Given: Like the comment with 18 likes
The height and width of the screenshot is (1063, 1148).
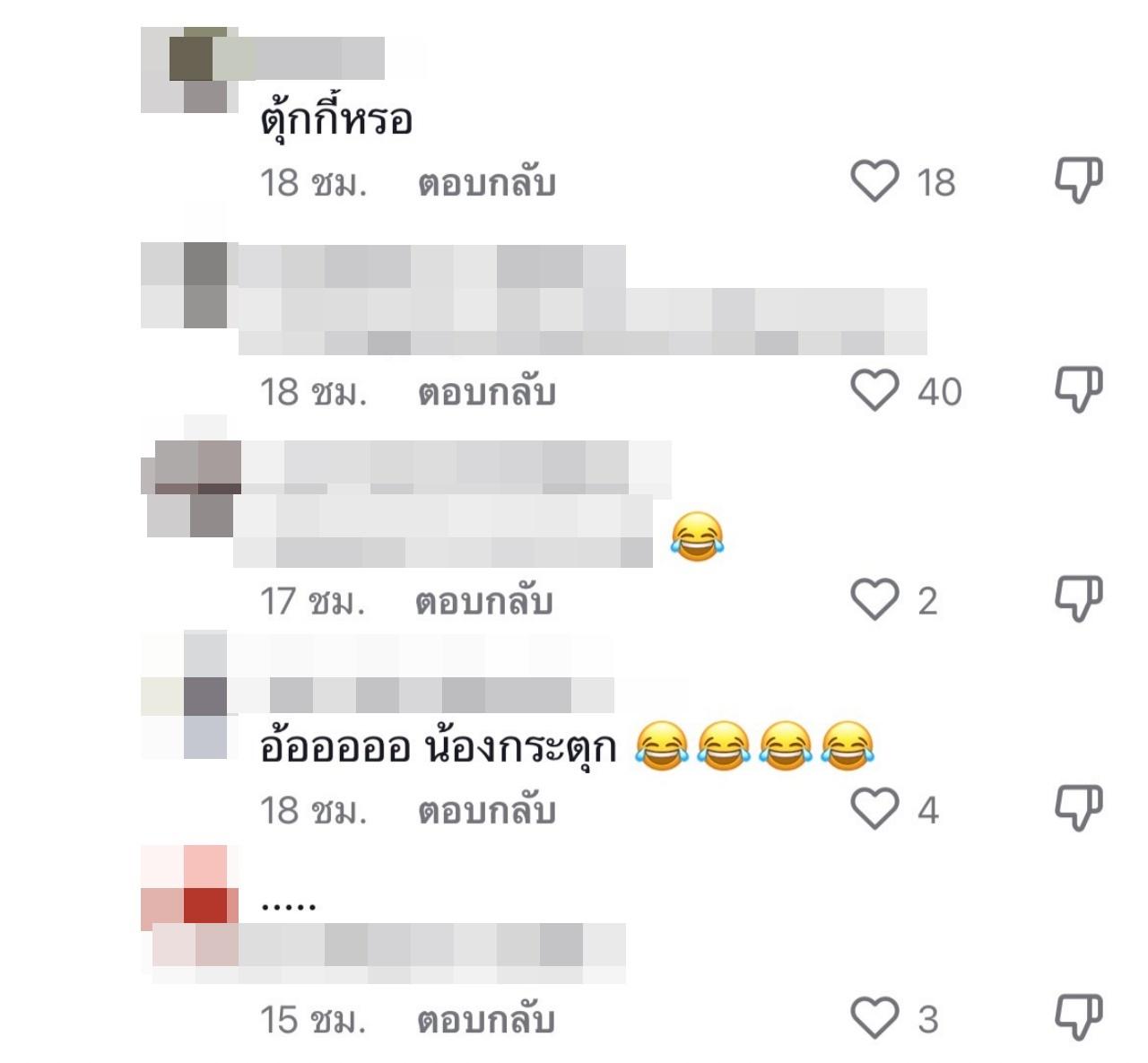Looking at the screenshot, I should pyautogui.click(x=874, y=181).
